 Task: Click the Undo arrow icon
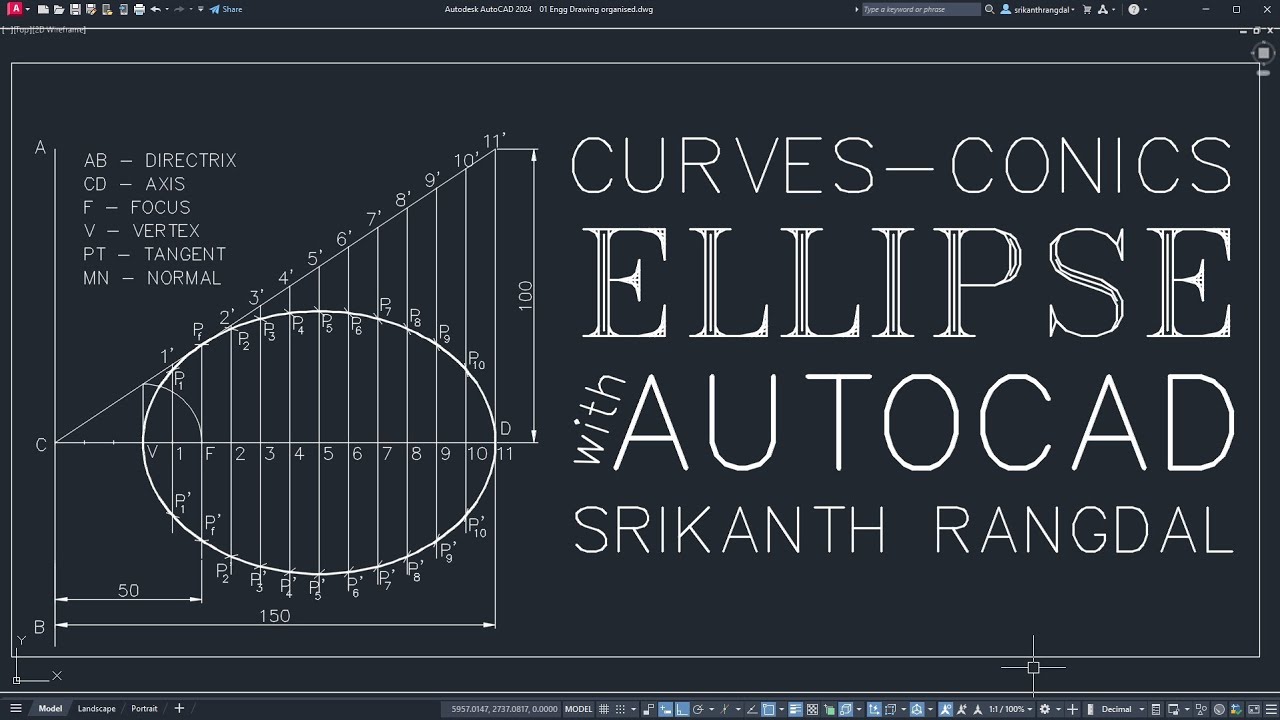(155, 9)
